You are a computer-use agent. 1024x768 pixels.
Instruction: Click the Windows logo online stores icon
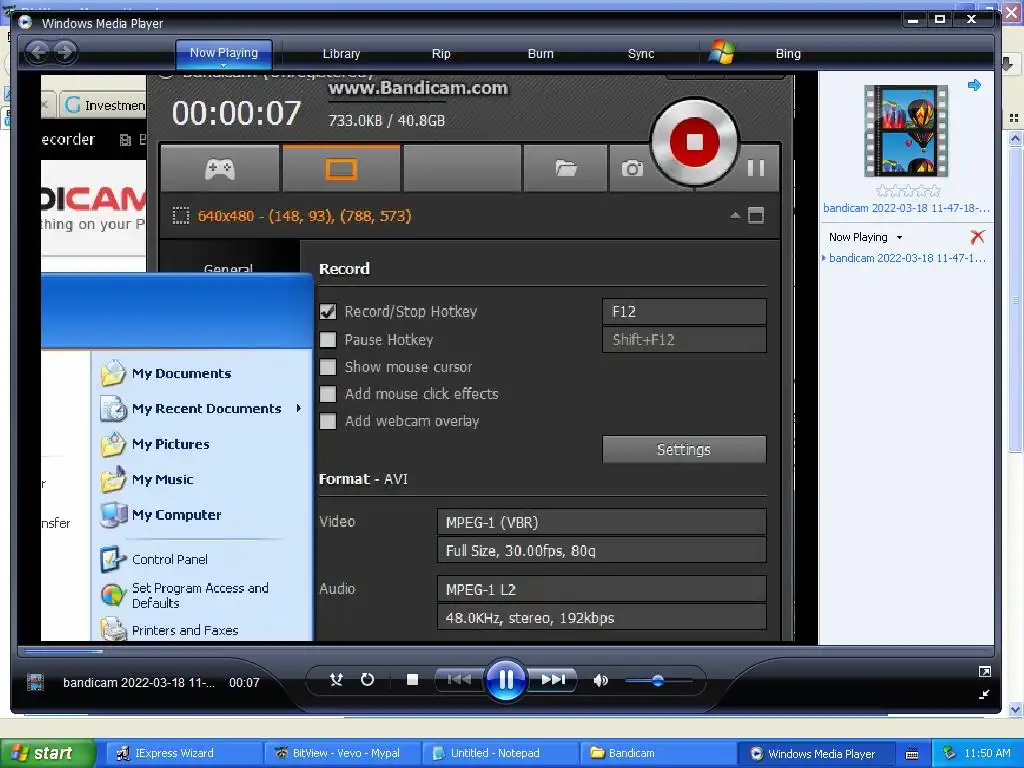(722, 52)
